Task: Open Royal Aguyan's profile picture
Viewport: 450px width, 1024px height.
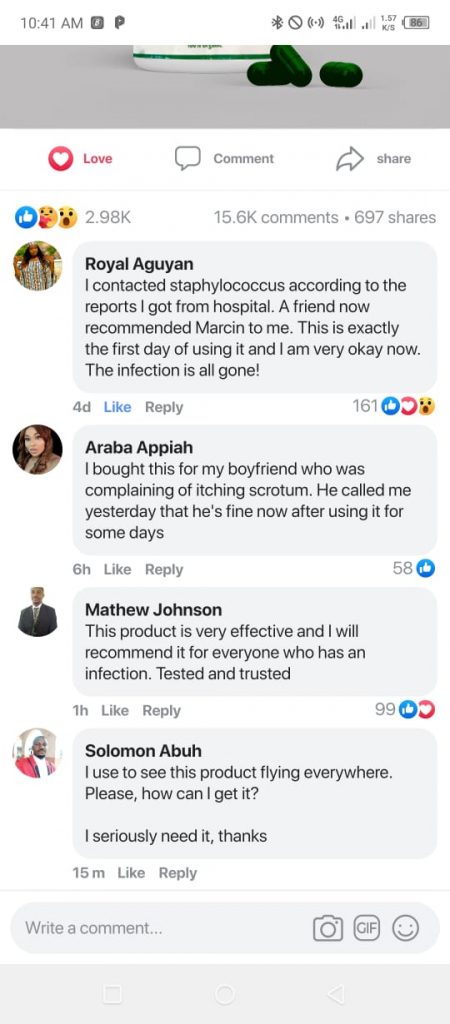Action: [38, 265]
